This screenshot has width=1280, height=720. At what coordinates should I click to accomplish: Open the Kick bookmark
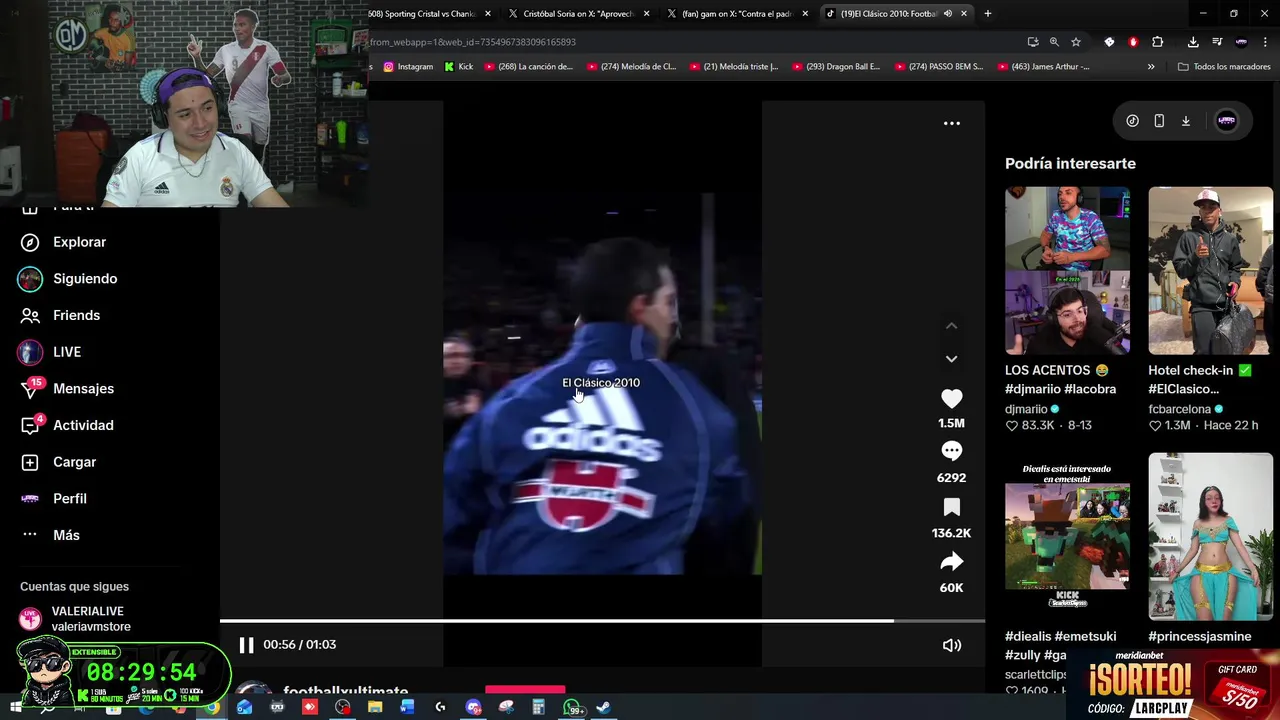point(457,67)
